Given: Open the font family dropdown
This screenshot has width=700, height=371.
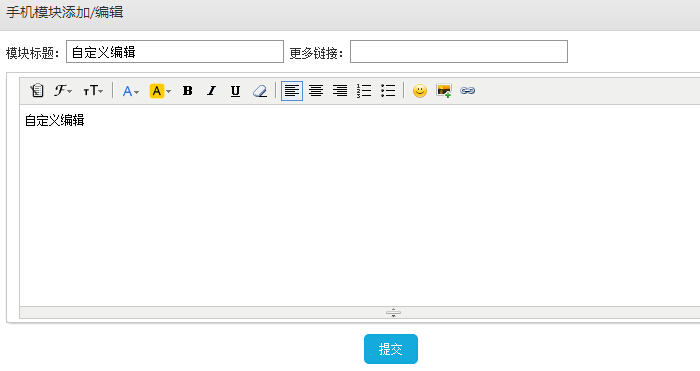Looking at the screenshot, I should (63, 91).
